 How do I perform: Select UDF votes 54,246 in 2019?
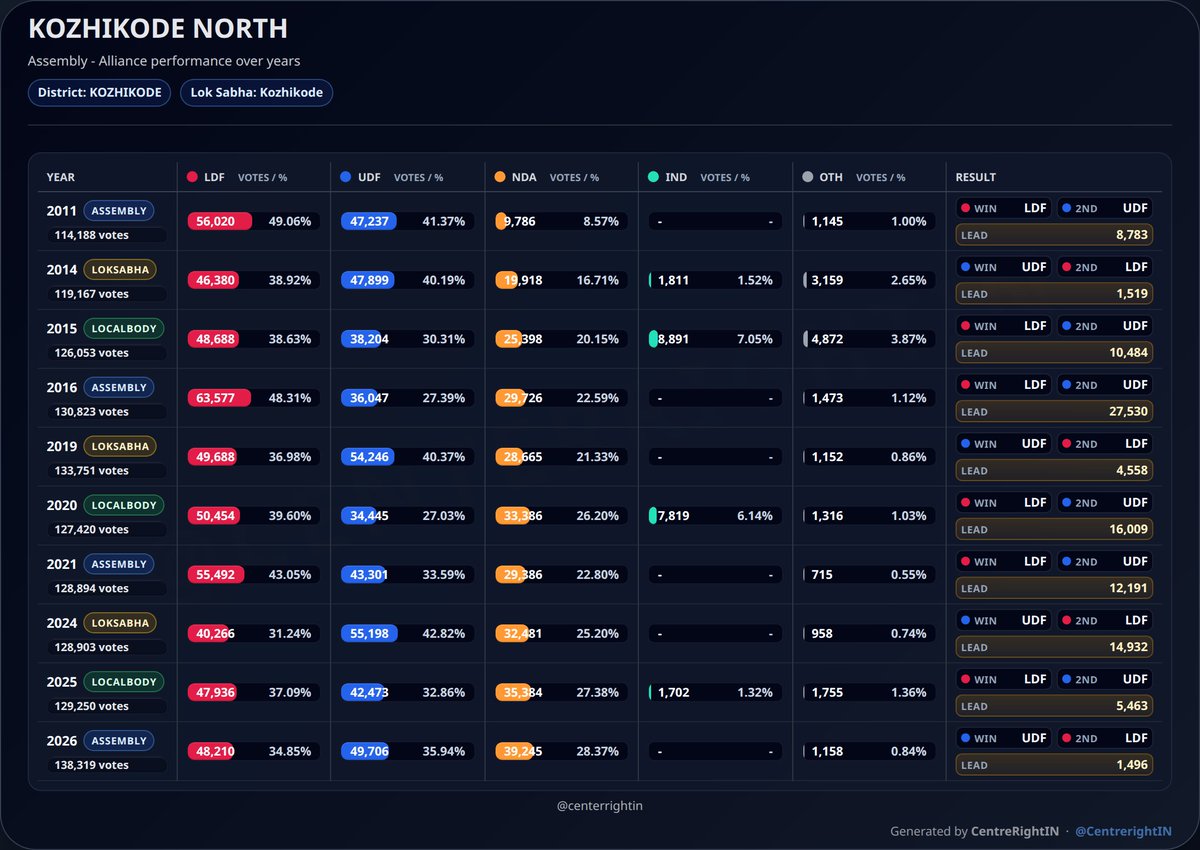[x=369, y=457]
